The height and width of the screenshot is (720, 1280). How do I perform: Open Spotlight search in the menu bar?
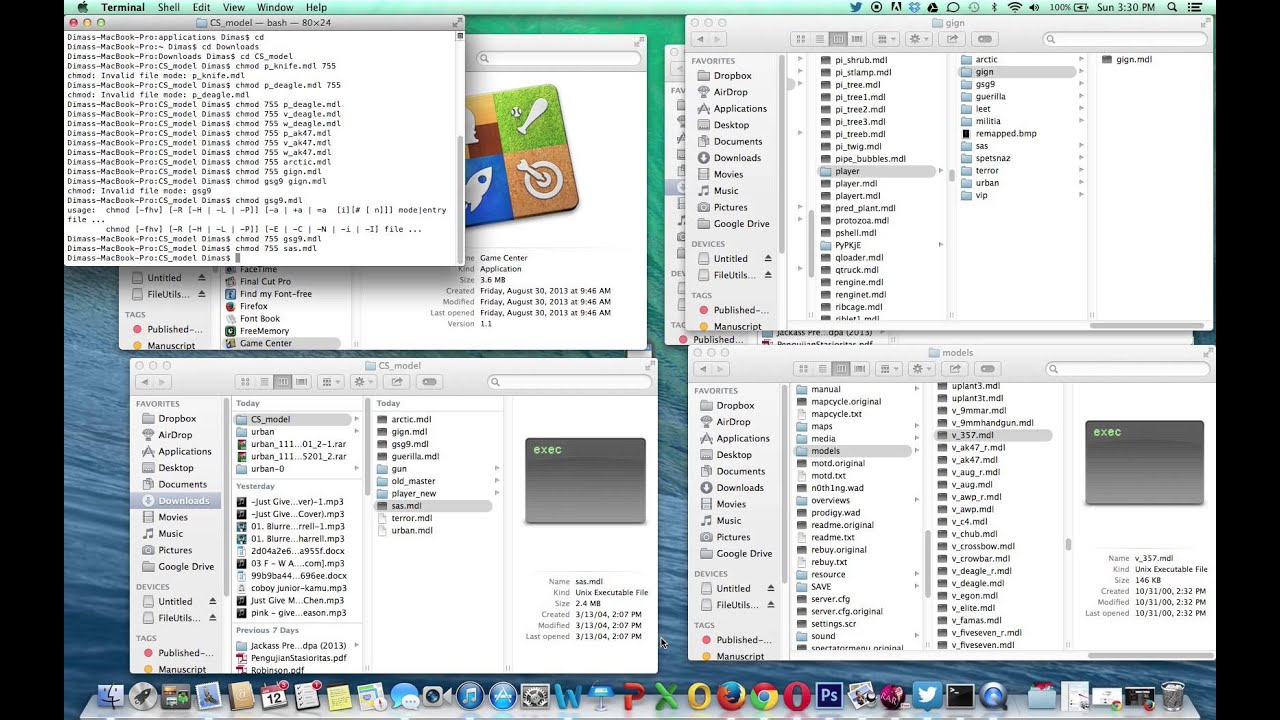click(x=1172, y=7)
